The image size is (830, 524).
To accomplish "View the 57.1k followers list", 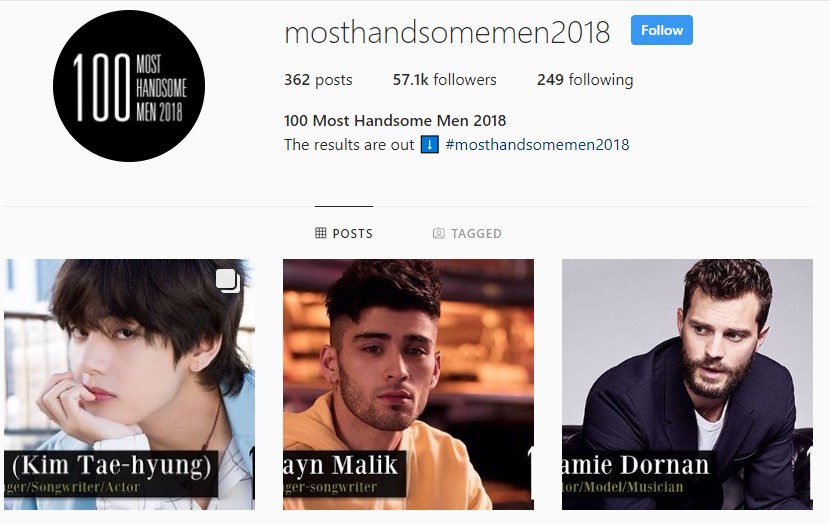I will click(445, 80).
